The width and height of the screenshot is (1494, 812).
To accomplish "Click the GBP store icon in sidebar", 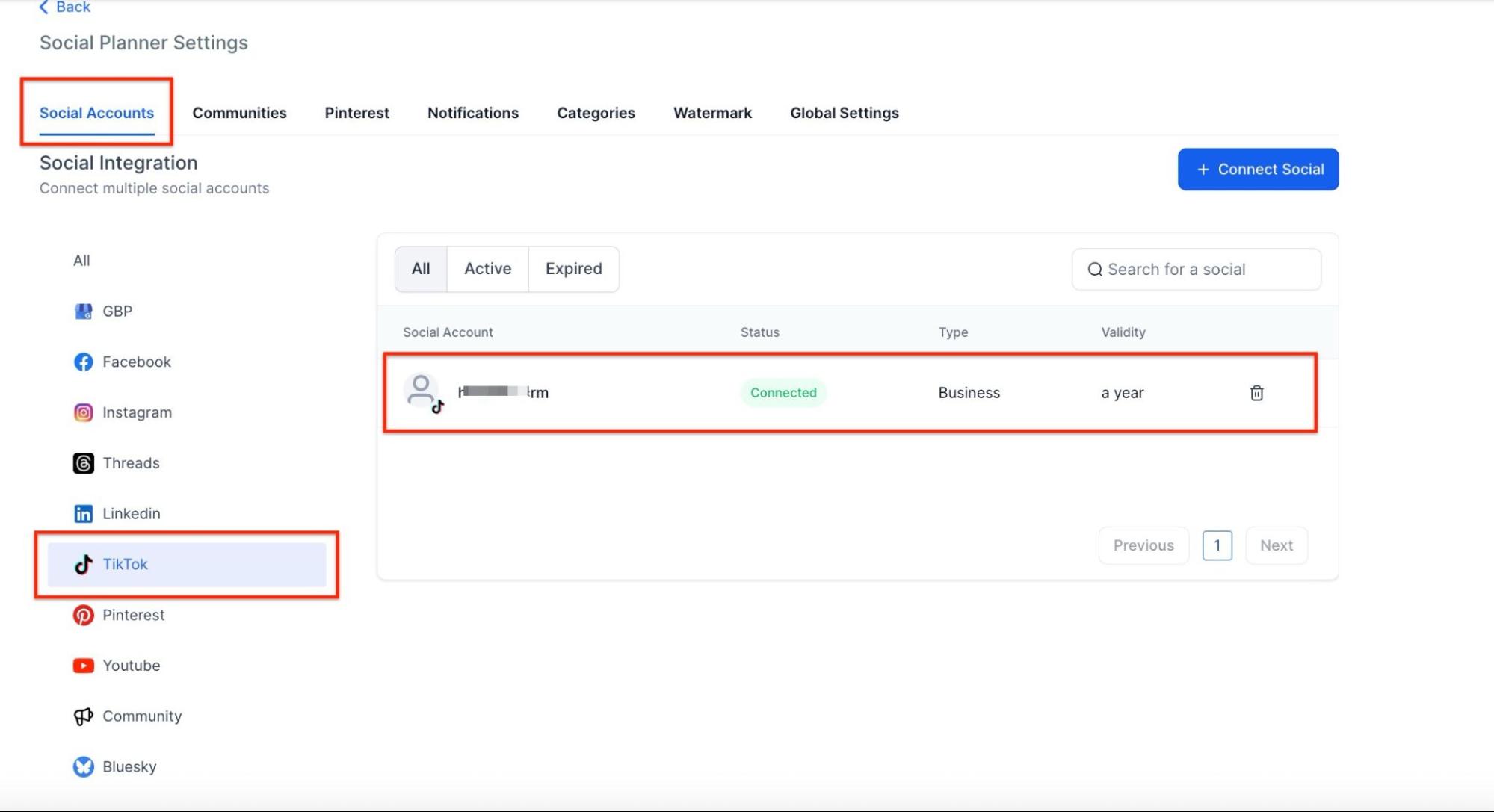I will point(83,312).
